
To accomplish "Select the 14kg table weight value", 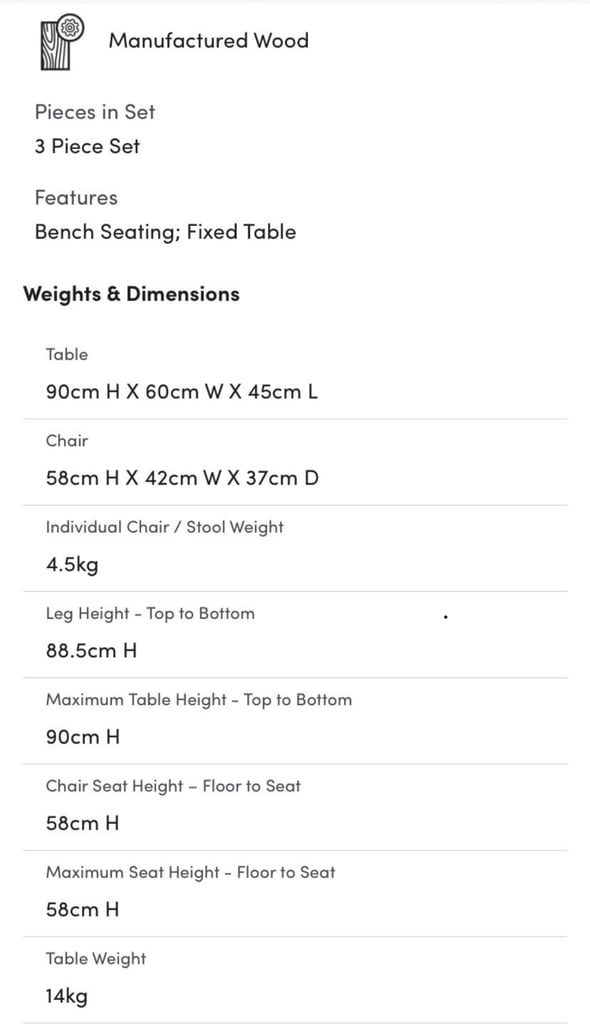I will [x=67, y=996].
